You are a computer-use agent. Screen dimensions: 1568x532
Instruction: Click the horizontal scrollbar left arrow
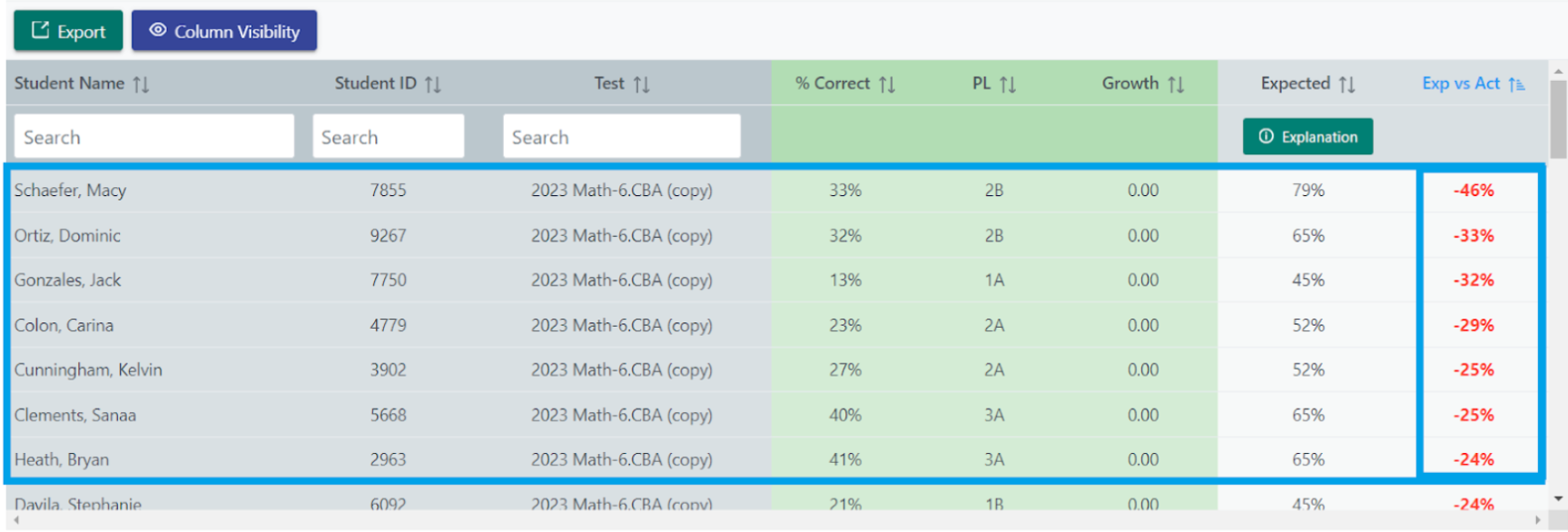(x=15, y=520)
